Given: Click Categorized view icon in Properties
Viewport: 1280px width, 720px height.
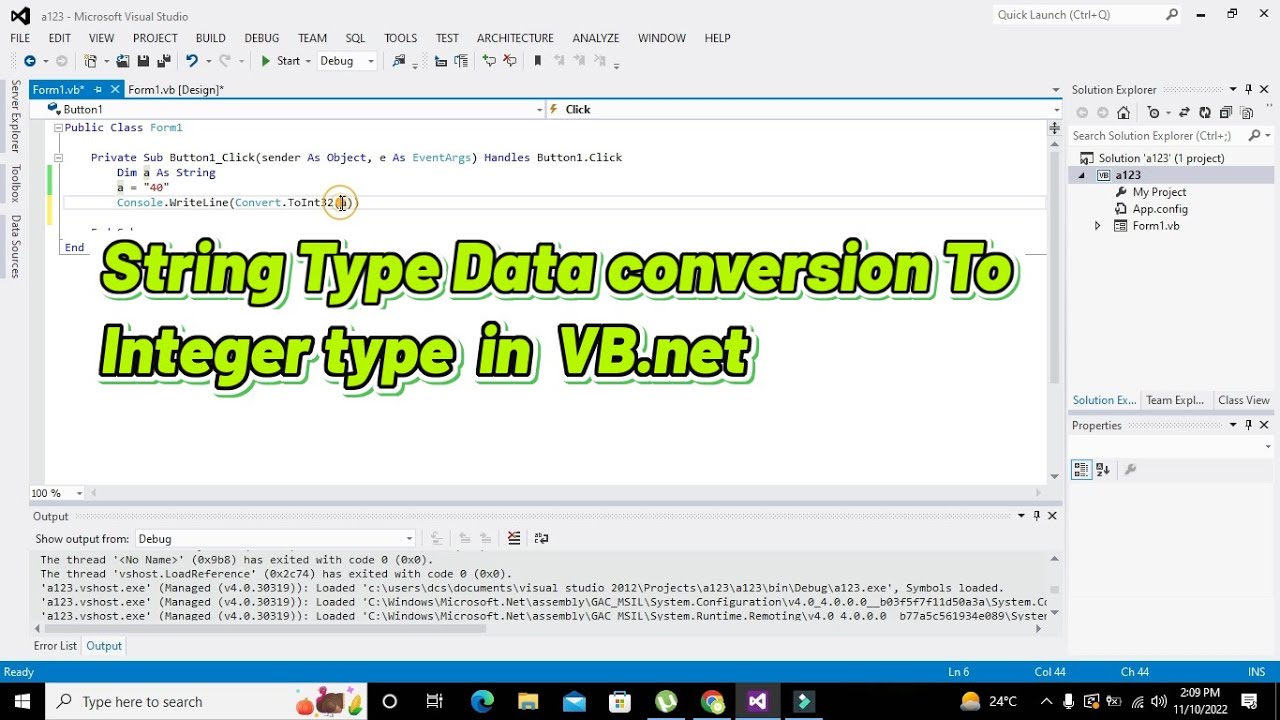Looking at the screenshot, I should point(1081,470).
